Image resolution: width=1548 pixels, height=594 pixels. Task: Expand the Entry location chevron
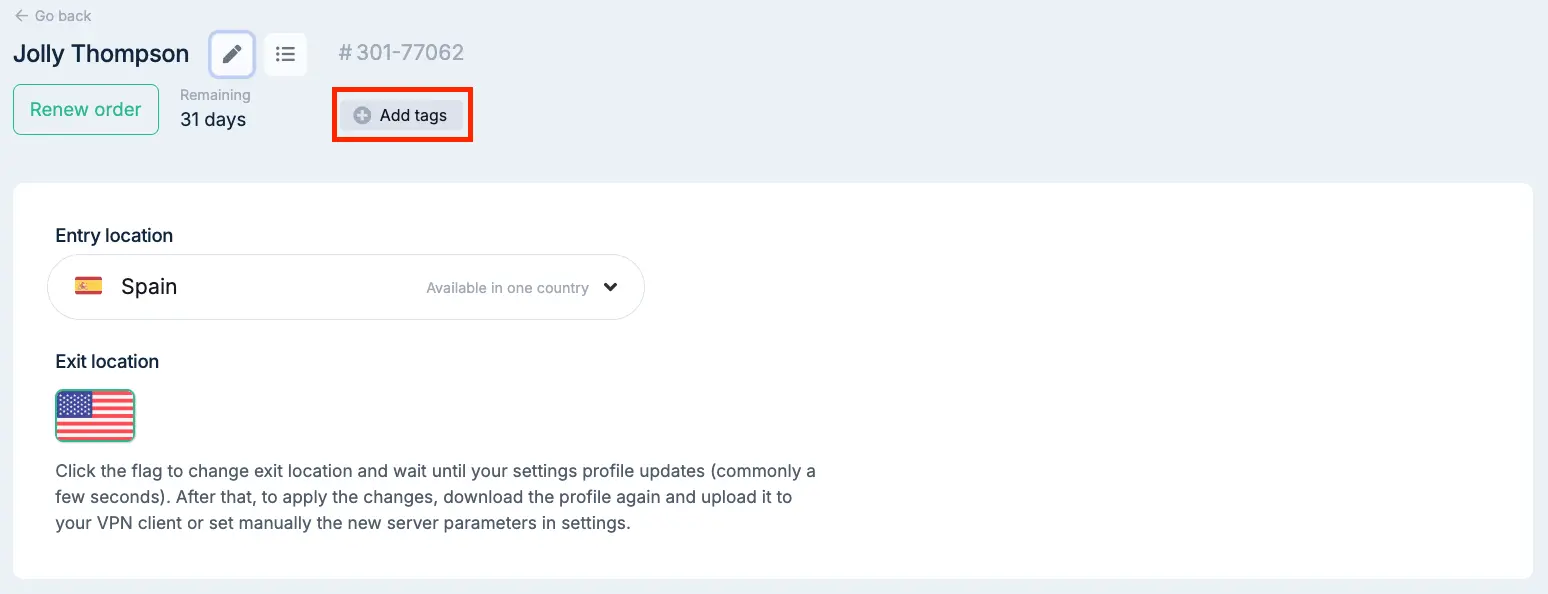click(610, 287)
